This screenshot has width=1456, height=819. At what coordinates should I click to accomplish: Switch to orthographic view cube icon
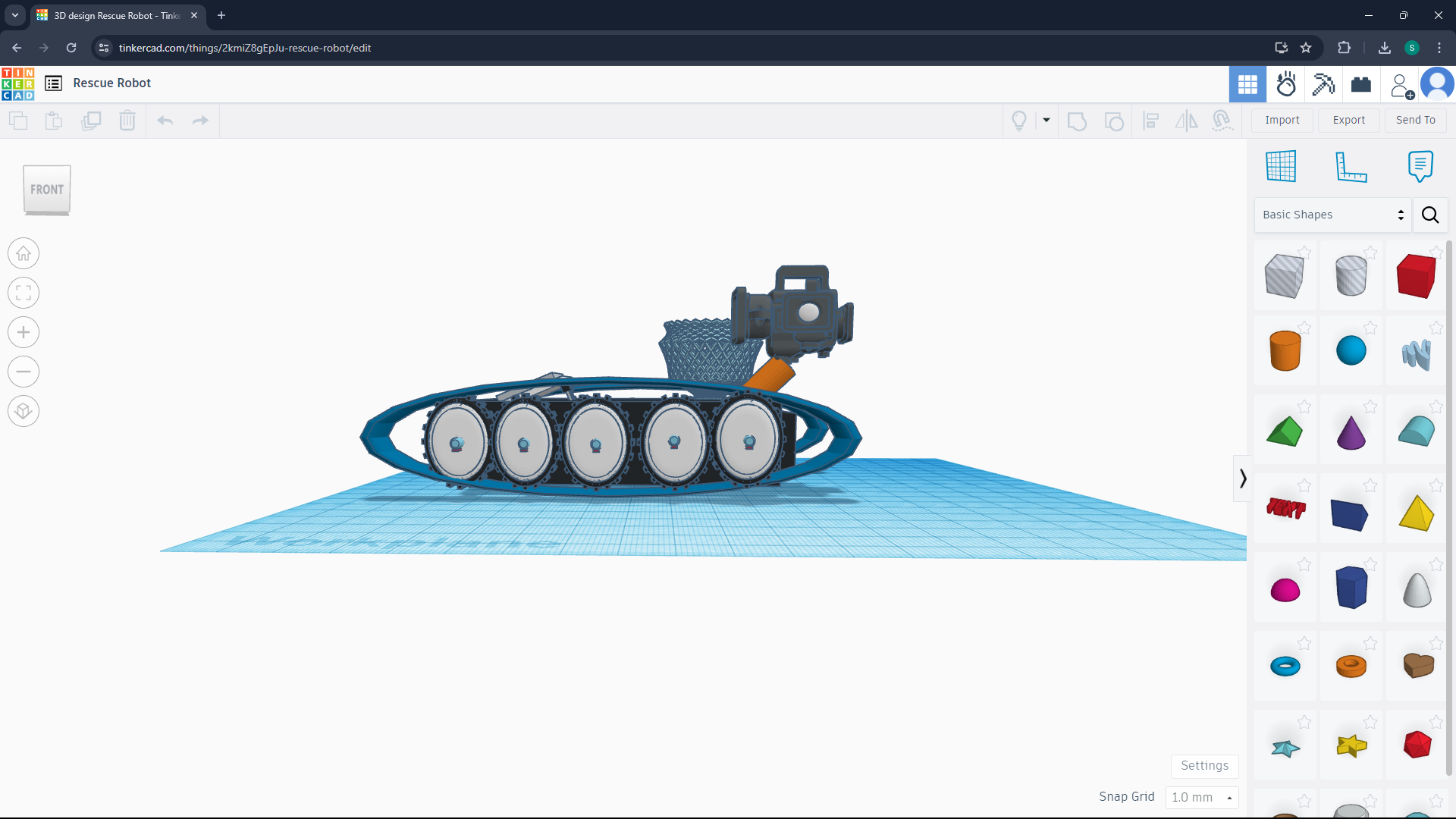click(24, 411)
